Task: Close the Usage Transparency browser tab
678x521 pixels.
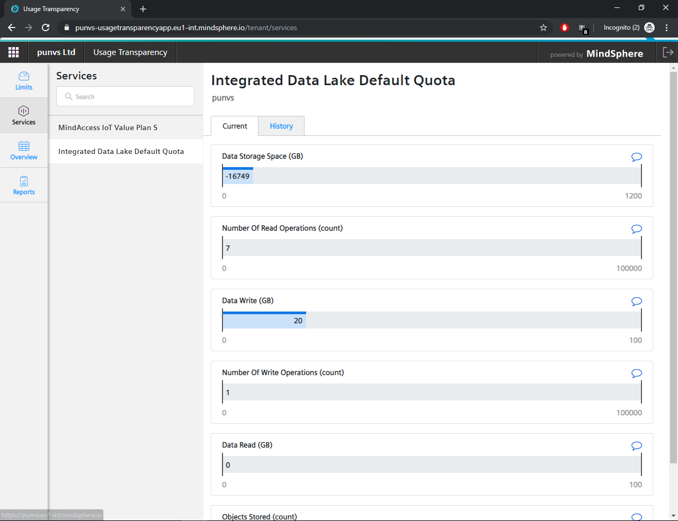Action: coord(123,9)
